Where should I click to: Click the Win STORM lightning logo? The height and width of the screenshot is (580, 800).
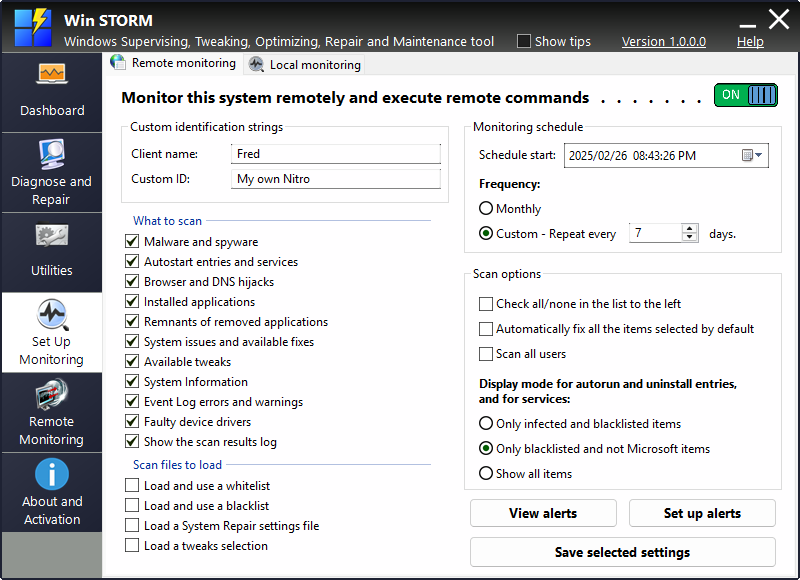tap(31, 27)
